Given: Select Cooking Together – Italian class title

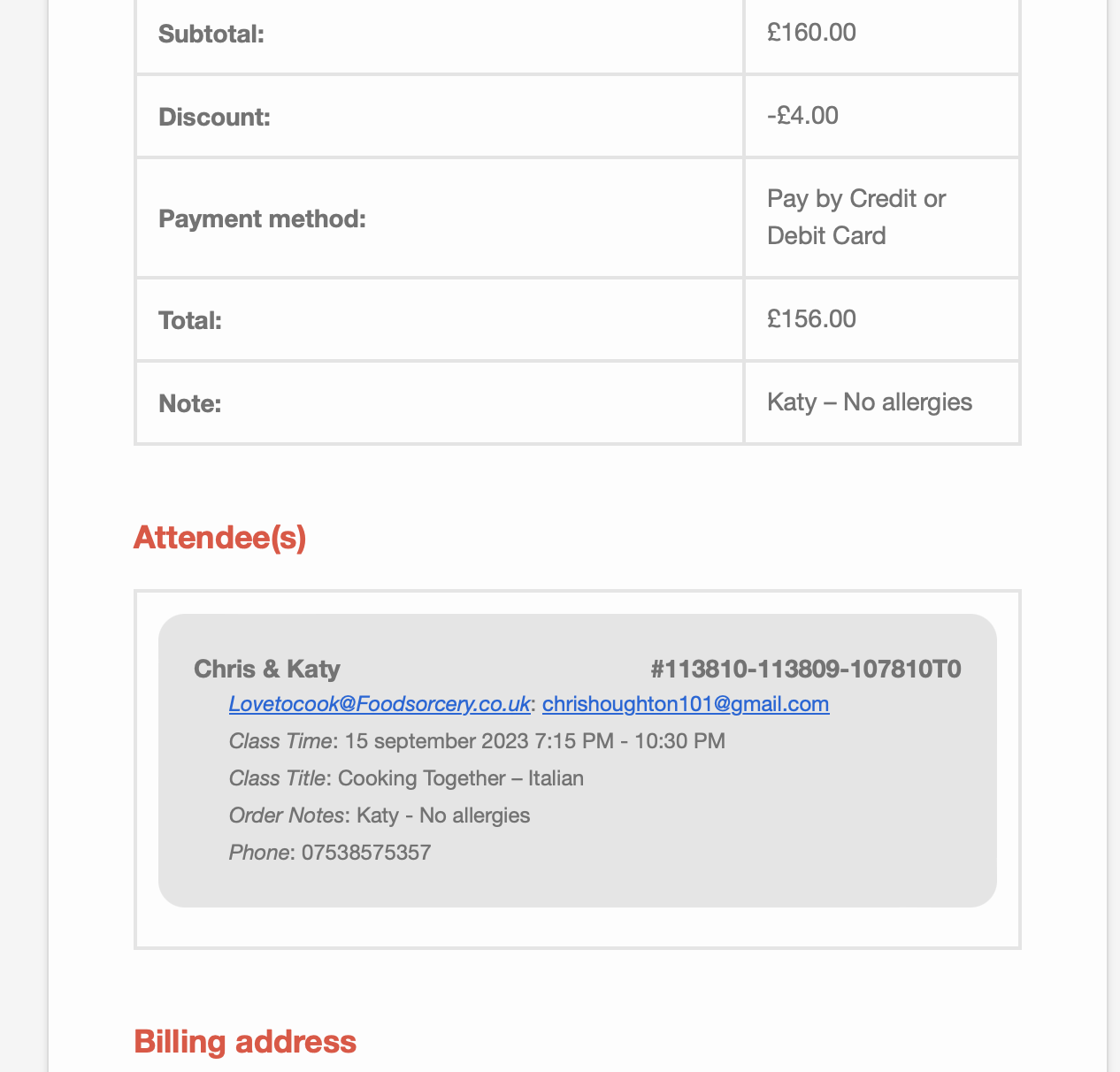Looking at the screenshot, I should (461, 778).
